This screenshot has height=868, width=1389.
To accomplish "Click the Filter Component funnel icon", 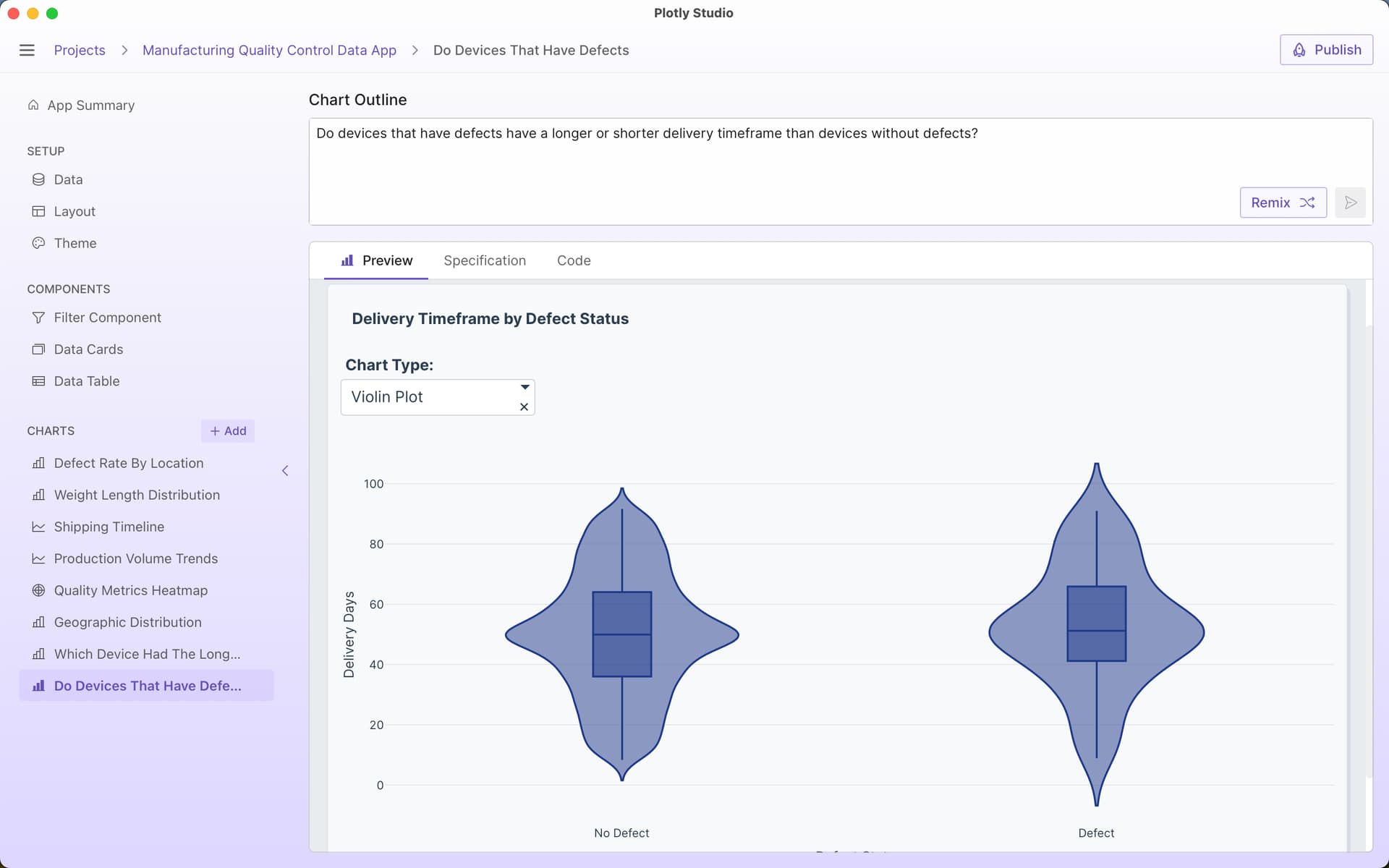I will 38,318.
